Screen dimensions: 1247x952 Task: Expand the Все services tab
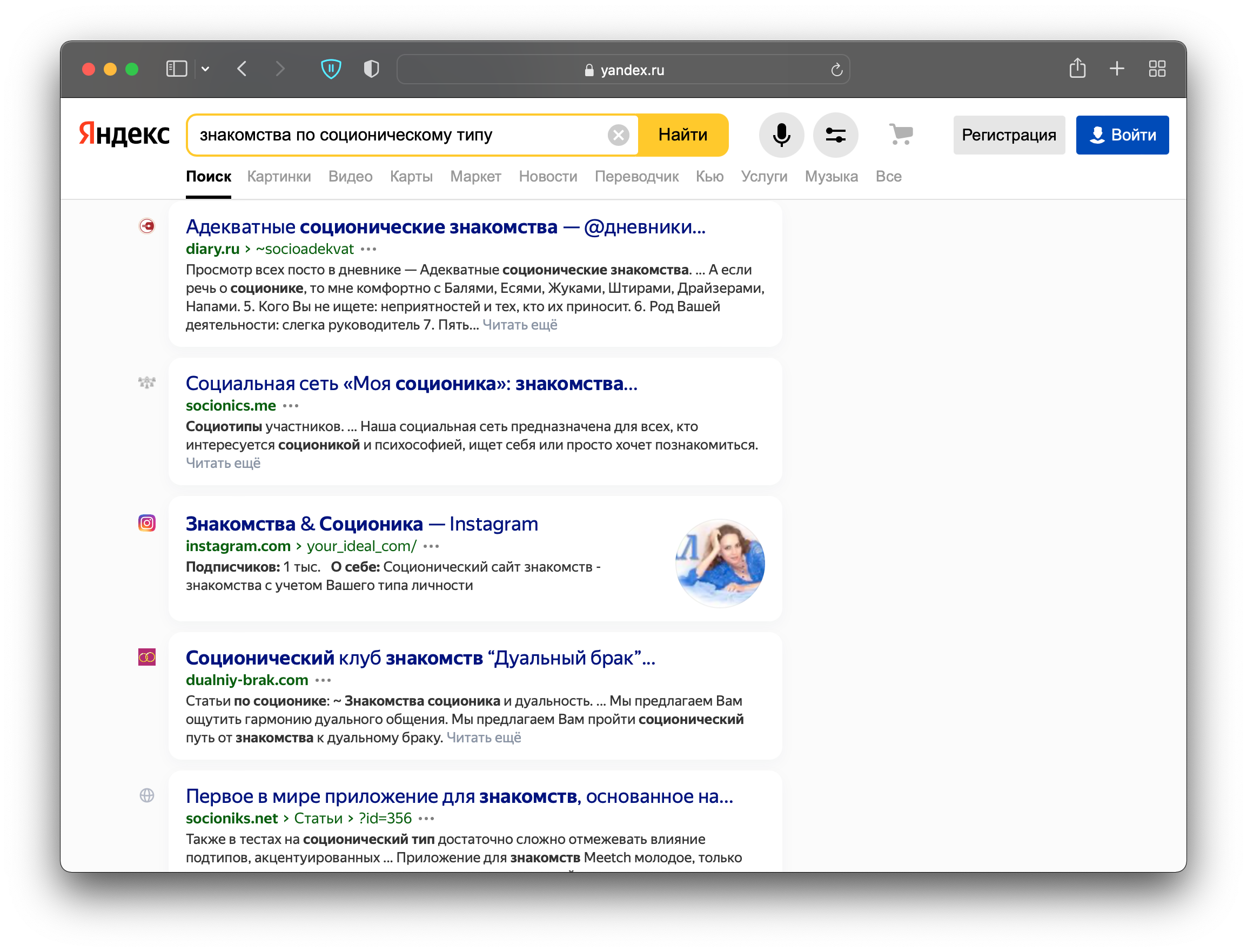click(888, 177)
